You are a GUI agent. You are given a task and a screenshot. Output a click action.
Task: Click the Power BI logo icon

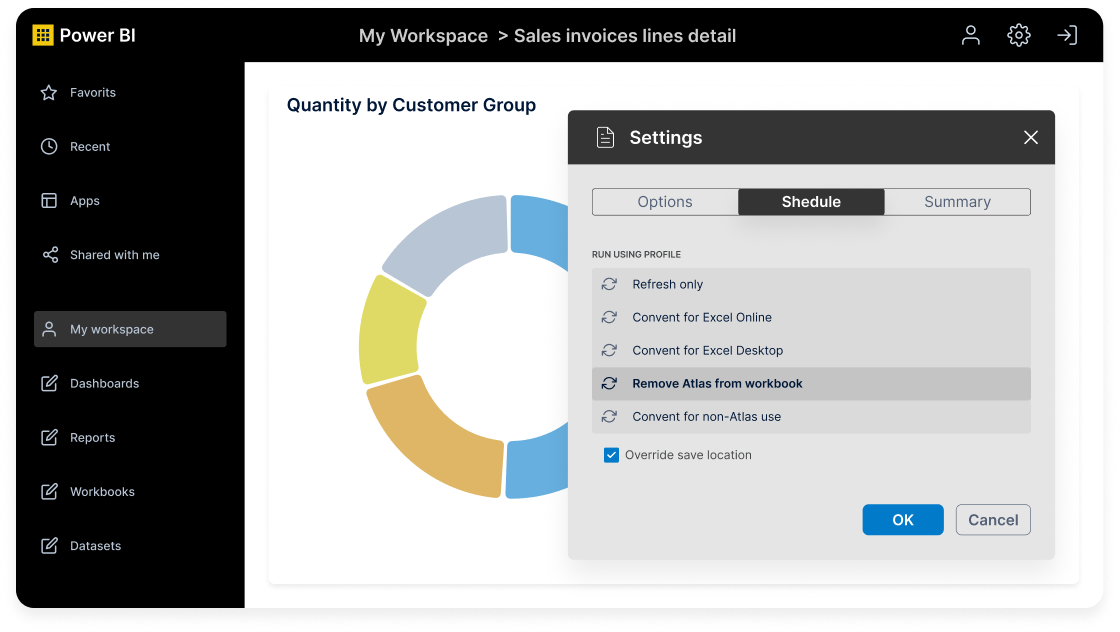[43, 36]
